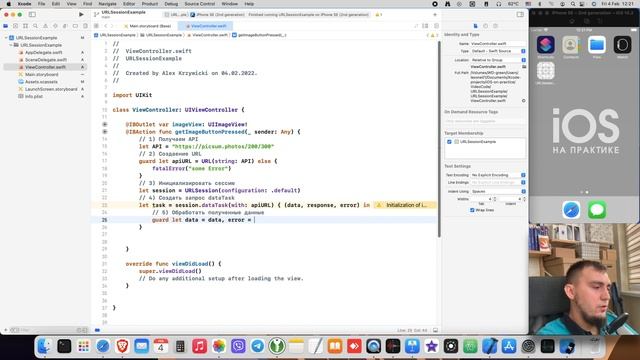640x360 pixels.
Task: Open the Source Control menu
Action: 200,4
